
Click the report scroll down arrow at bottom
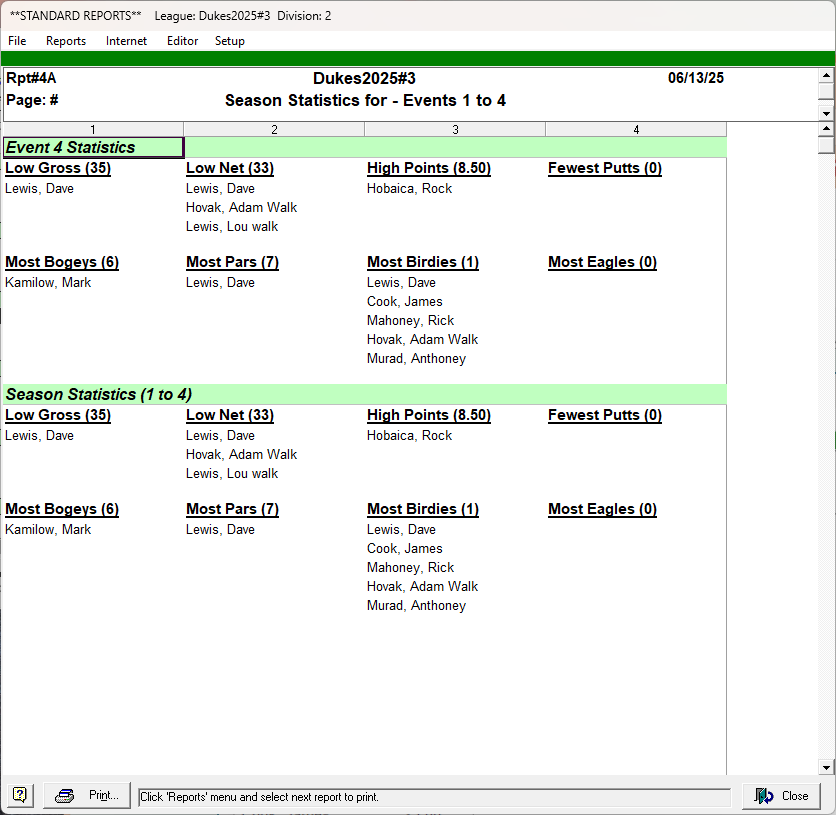pyautogui.click(x=826, y=767)
